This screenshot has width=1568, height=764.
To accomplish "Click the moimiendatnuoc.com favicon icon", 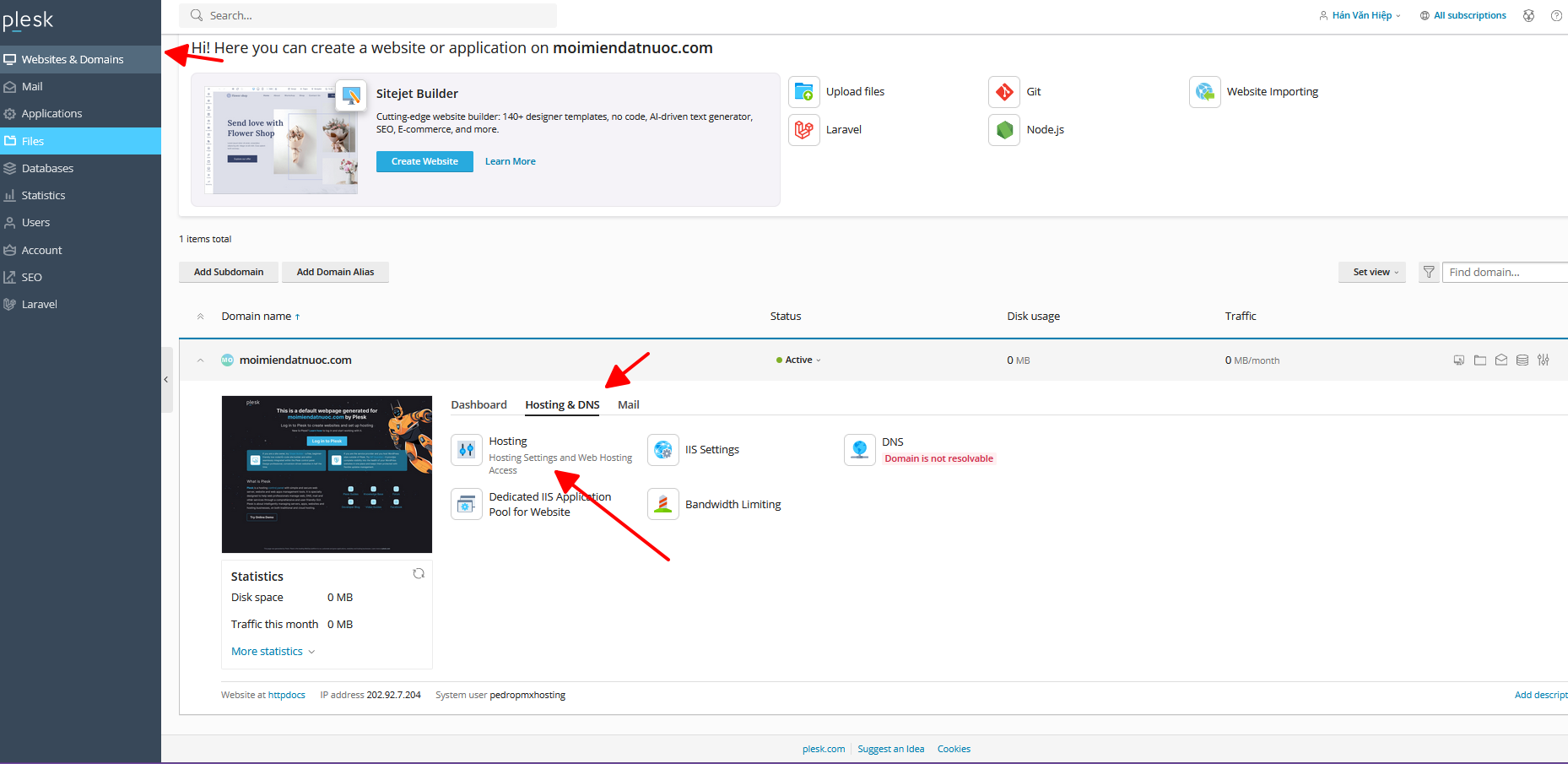I will (x=227, y=360).
